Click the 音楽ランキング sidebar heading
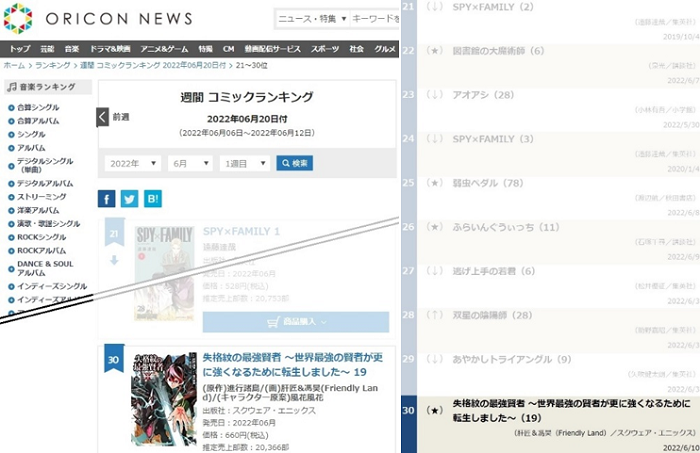700x453 pixels. point(48,87)
